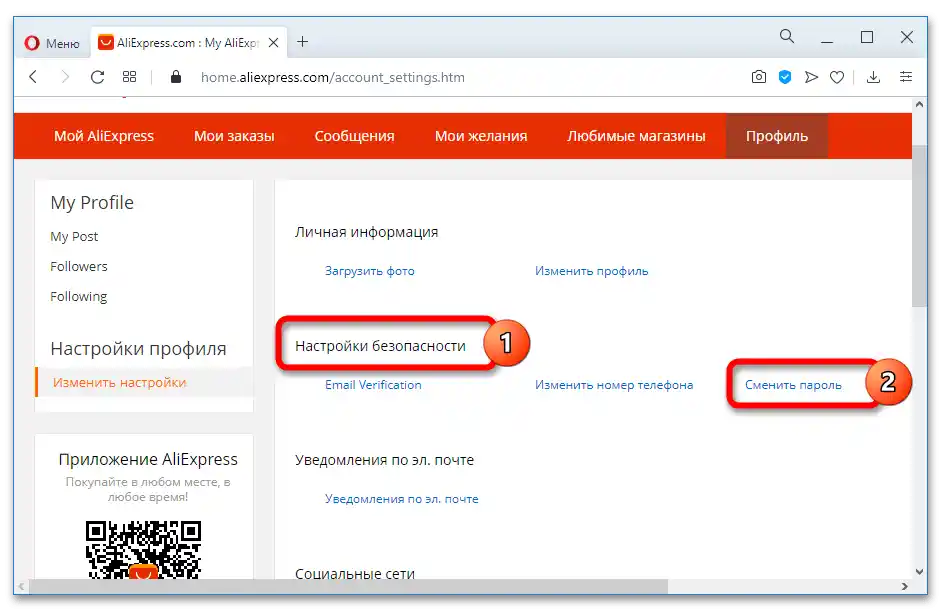Click the Настройки безопасности heading
Image resolution: width=944 pixels, height=611 pixels.
380,346
